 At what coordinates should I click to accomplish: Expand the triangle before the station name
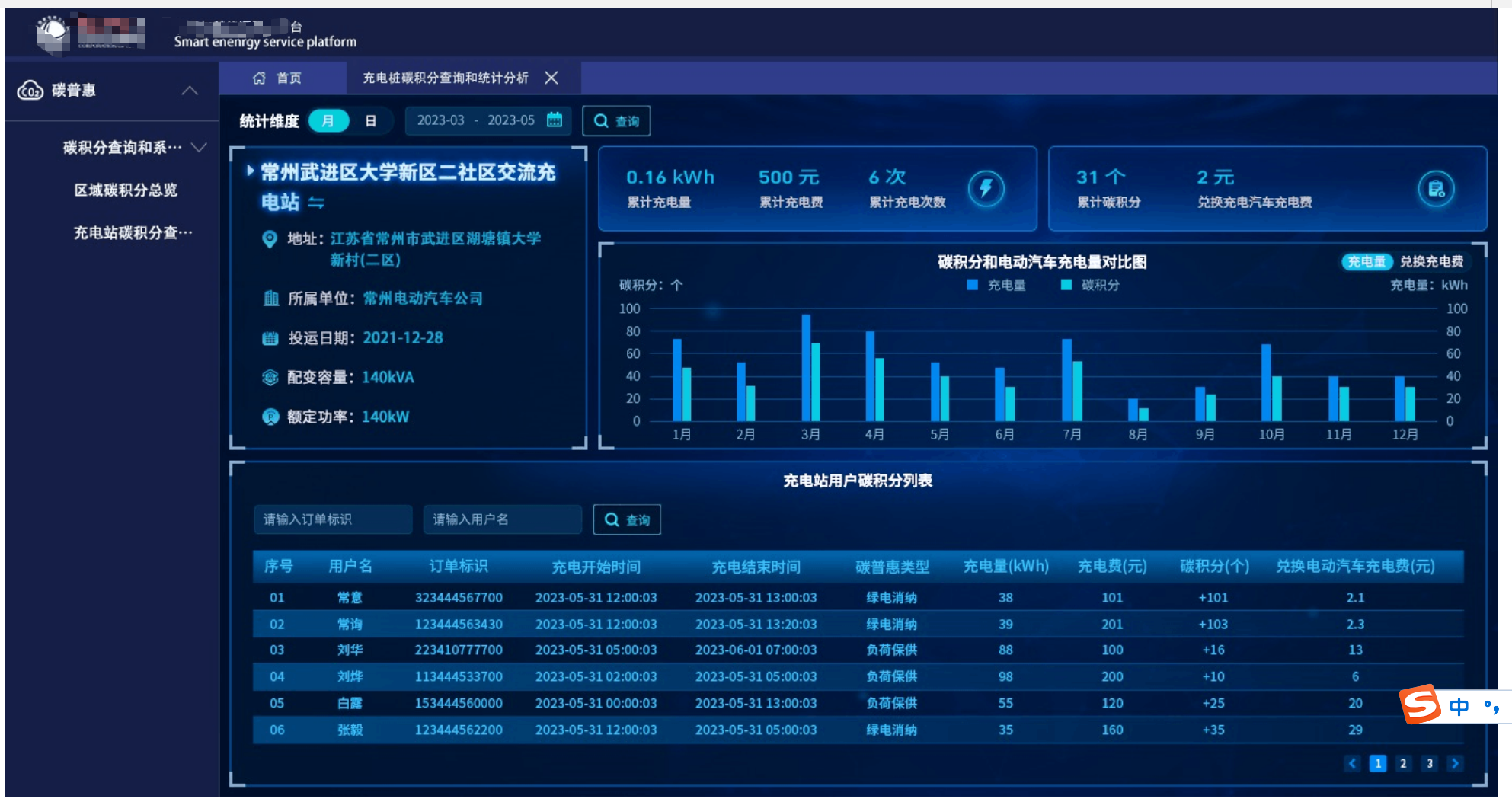point(250,171)
